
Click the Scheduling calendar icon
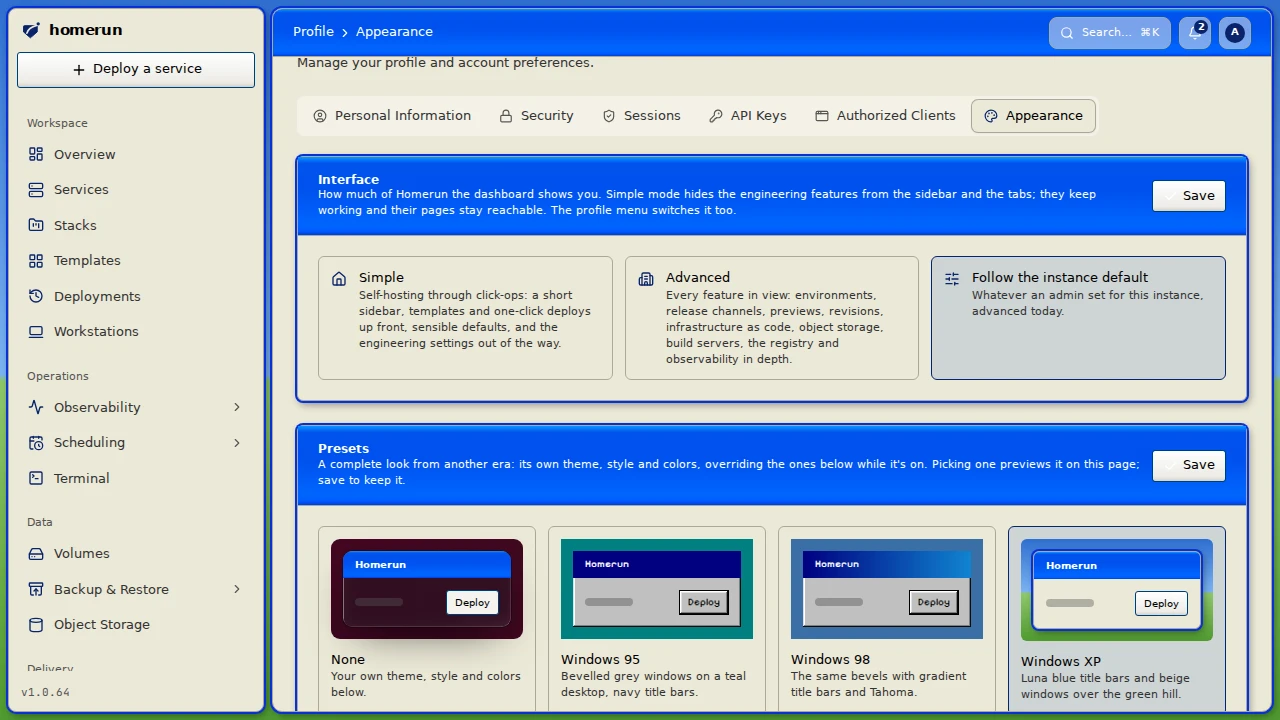[36, 442]
